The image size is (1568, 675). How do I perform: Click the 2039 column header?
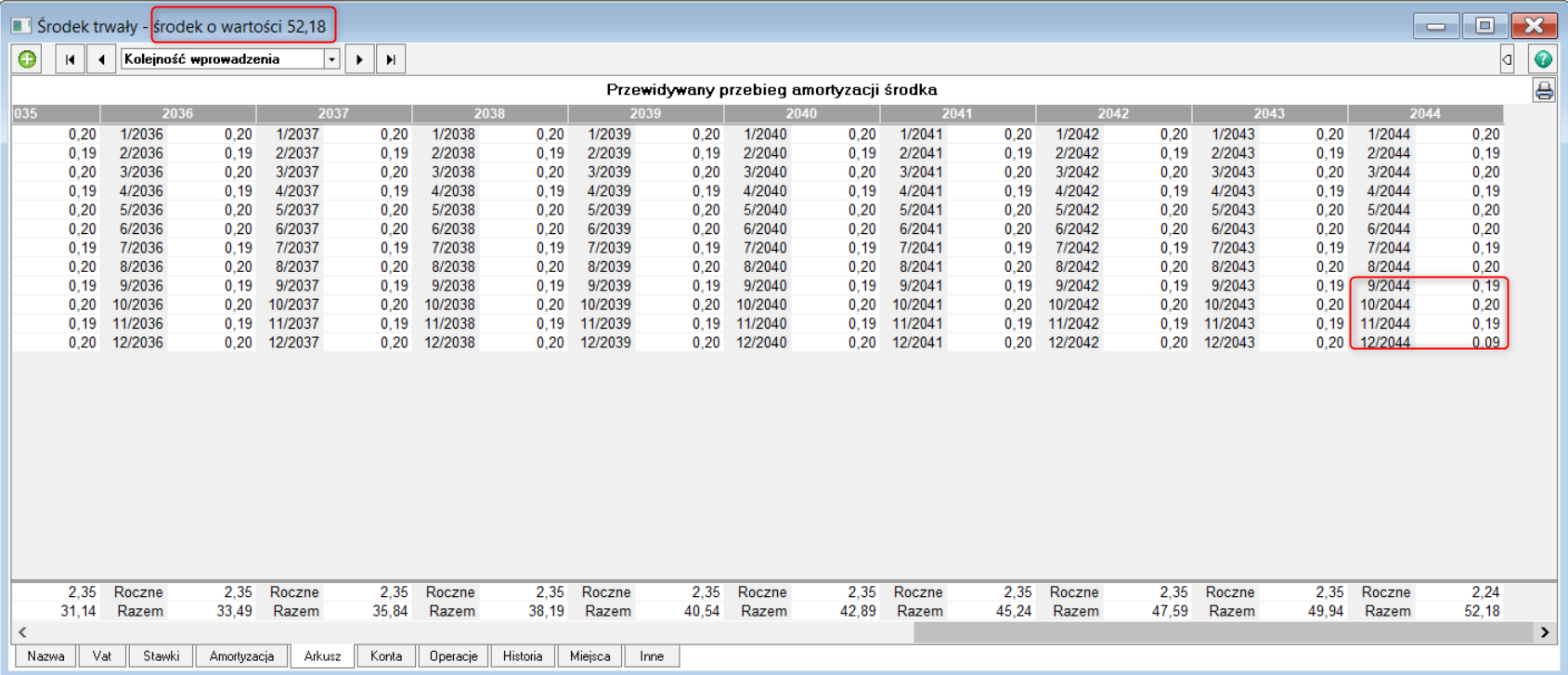645,113
